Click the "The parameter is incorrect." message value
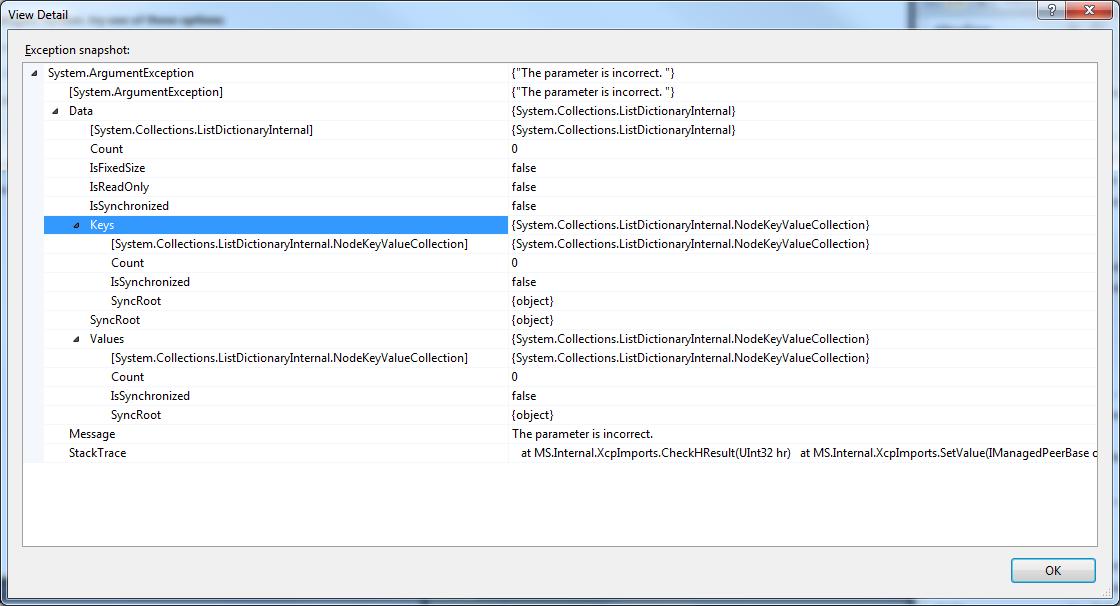This screenshot has width=1120, height=606. pos(582,434)
